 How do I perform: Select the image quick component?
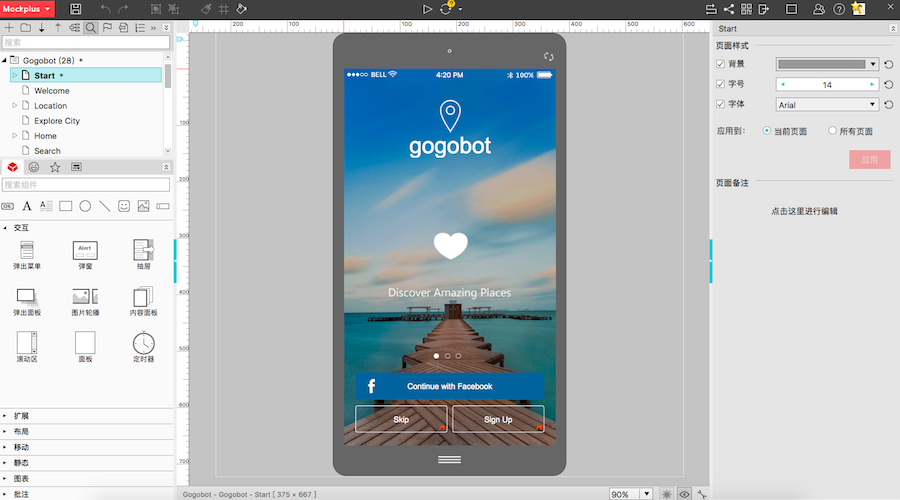(x=143, y=206)
